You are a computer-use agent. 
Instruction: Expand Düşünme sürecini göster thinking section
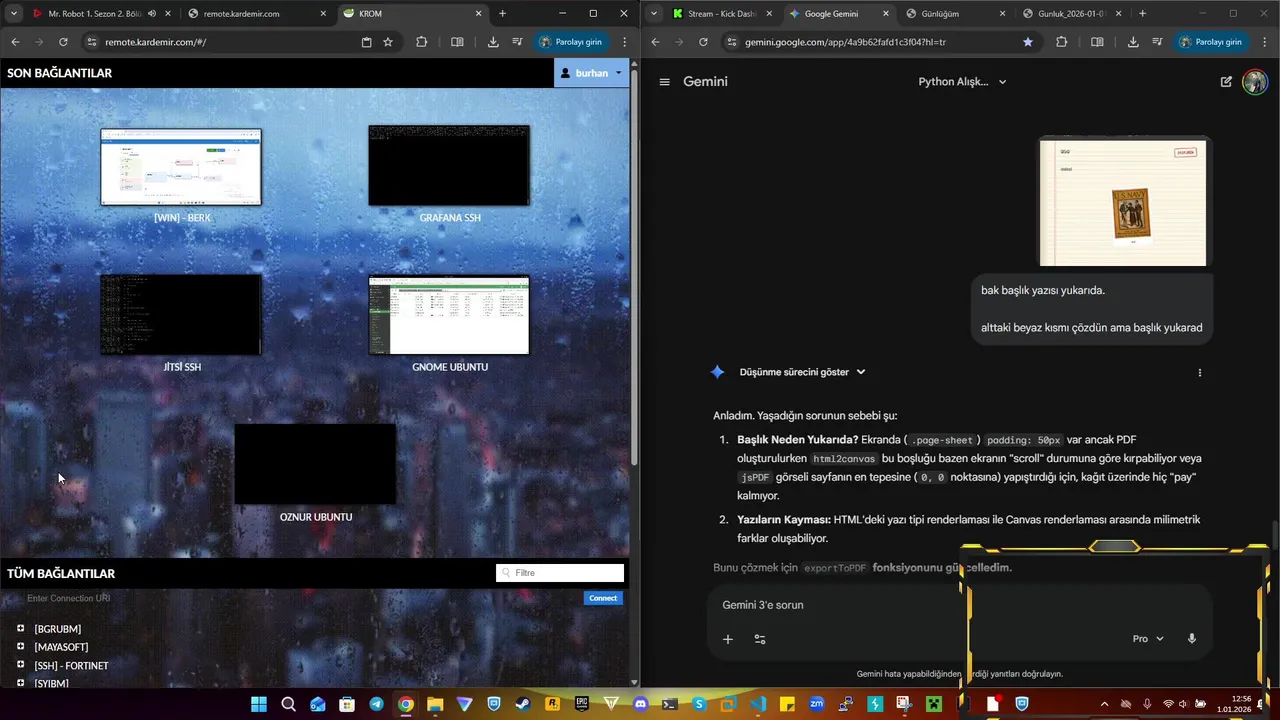click(802, 372)
